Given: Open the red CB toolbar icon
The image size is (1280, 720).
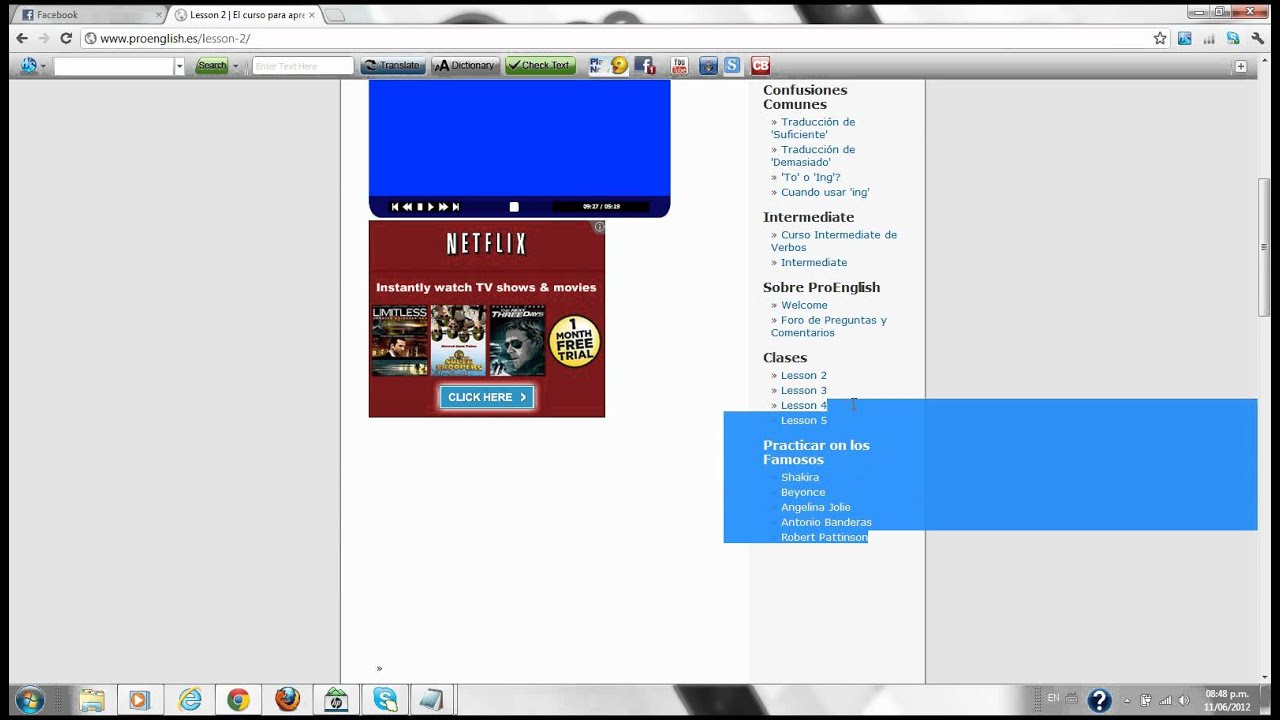Looking at the screenshot, I should click(x=761, y=66).
